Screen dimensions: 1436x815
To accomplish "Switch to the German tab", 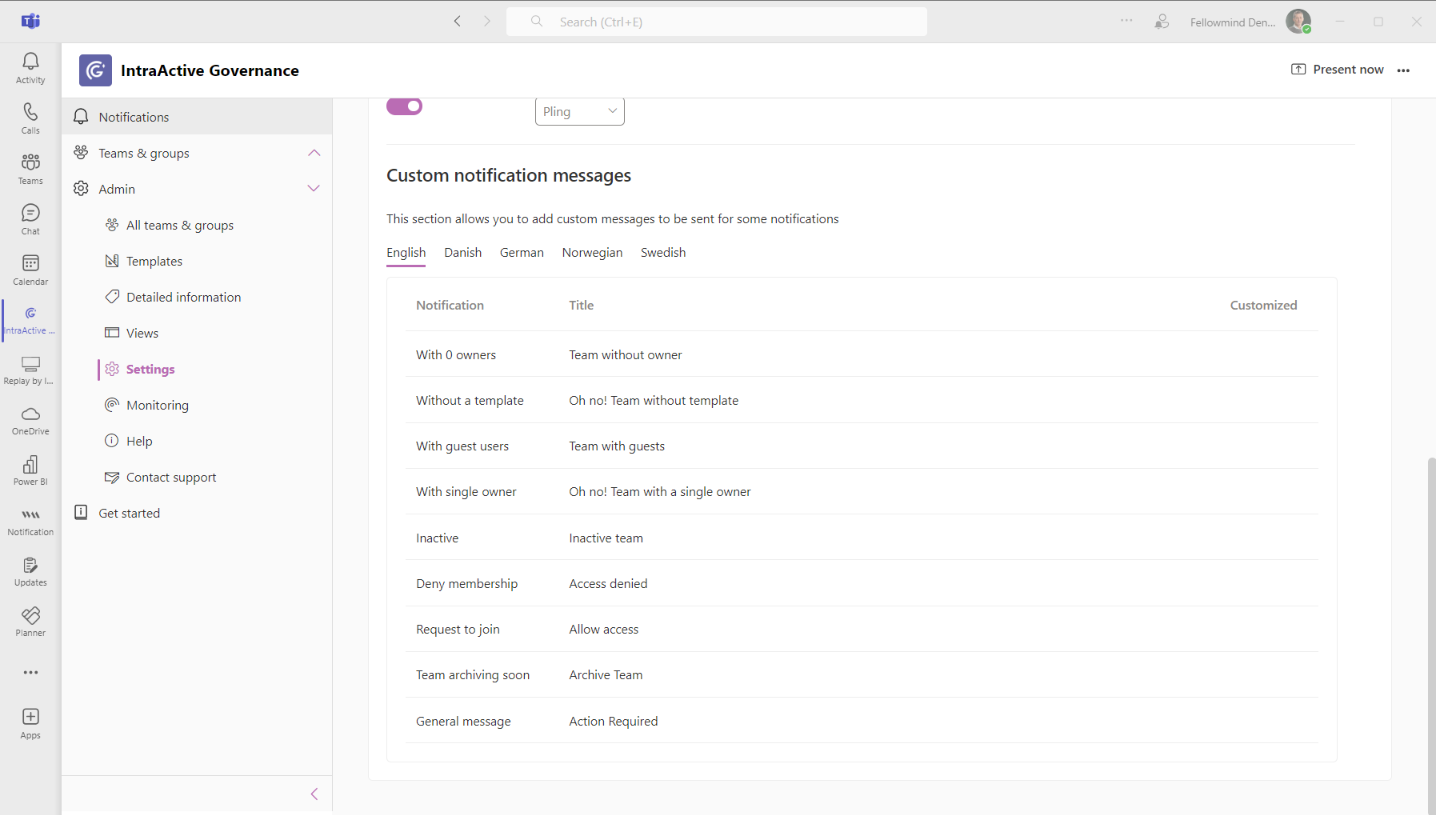I will (522, 253).
